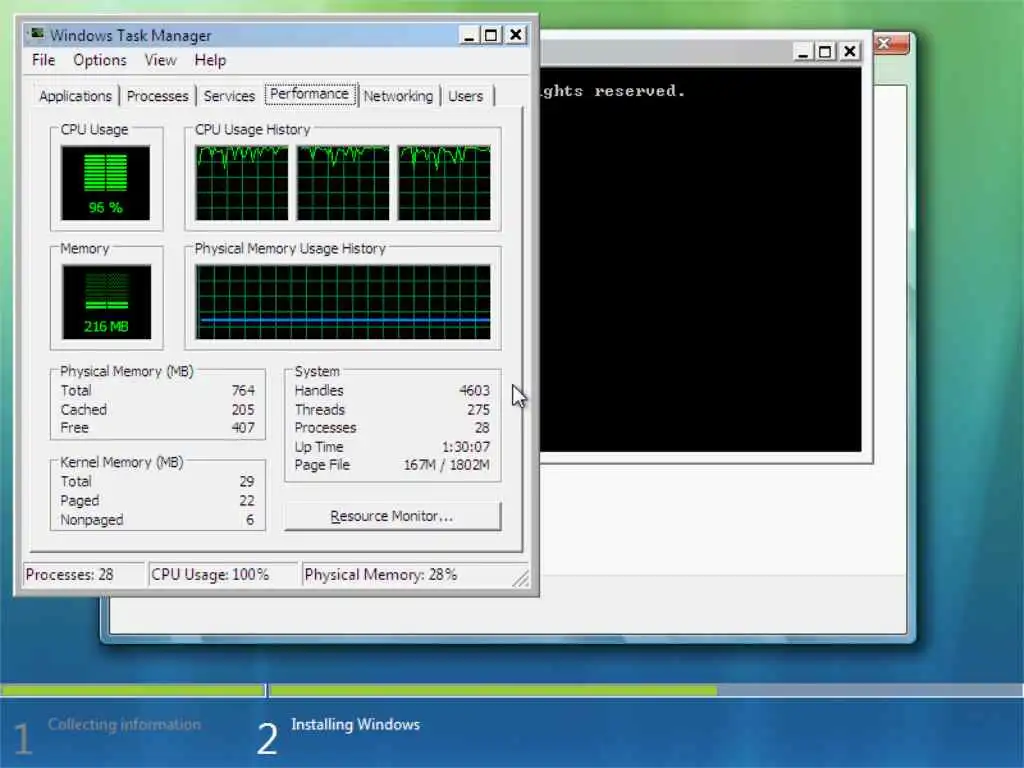Switch to the Users tab
Screen dimensions: 1024x768
pyautogui.click(x=466, y=96)
